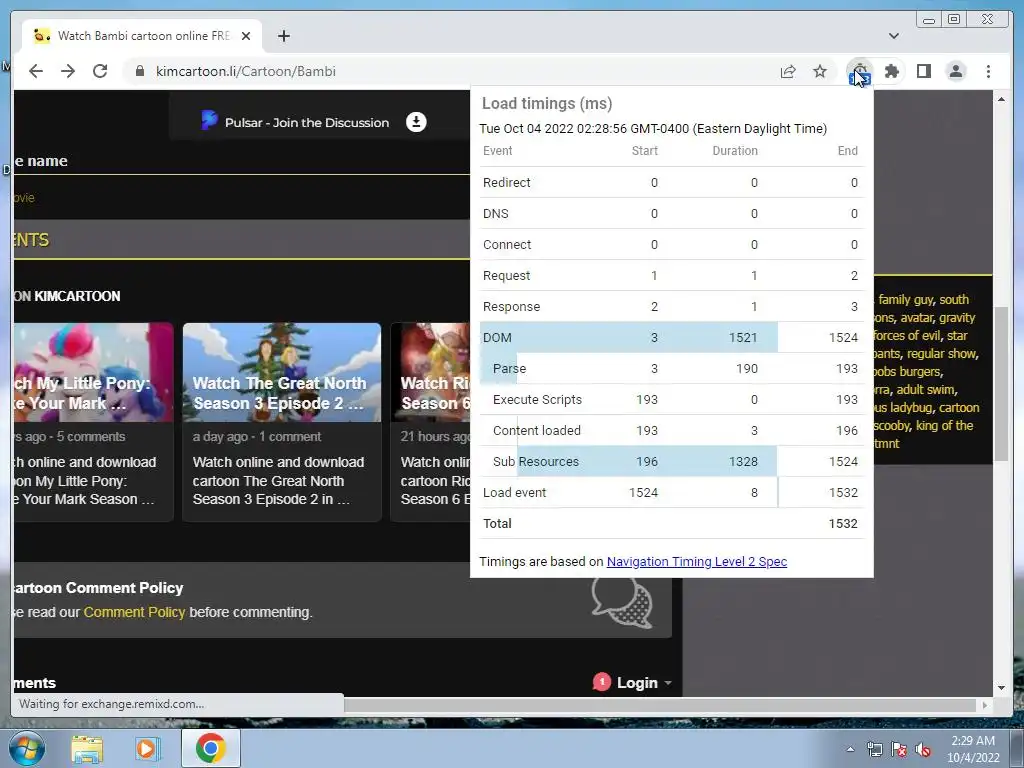Open the tab search dropdown arrow
Viewport: 1024px width, 768px height.
894,36
